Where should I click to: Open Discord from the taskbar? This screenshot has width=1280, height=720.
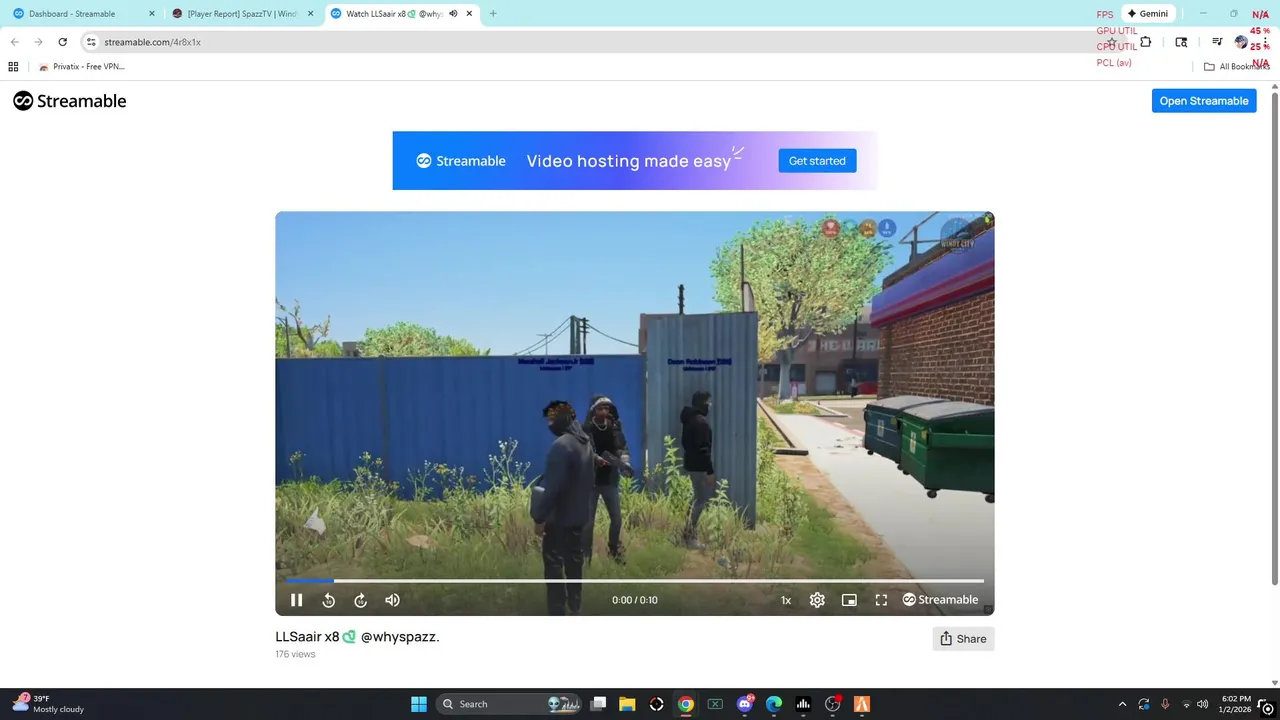coord(745,704)
